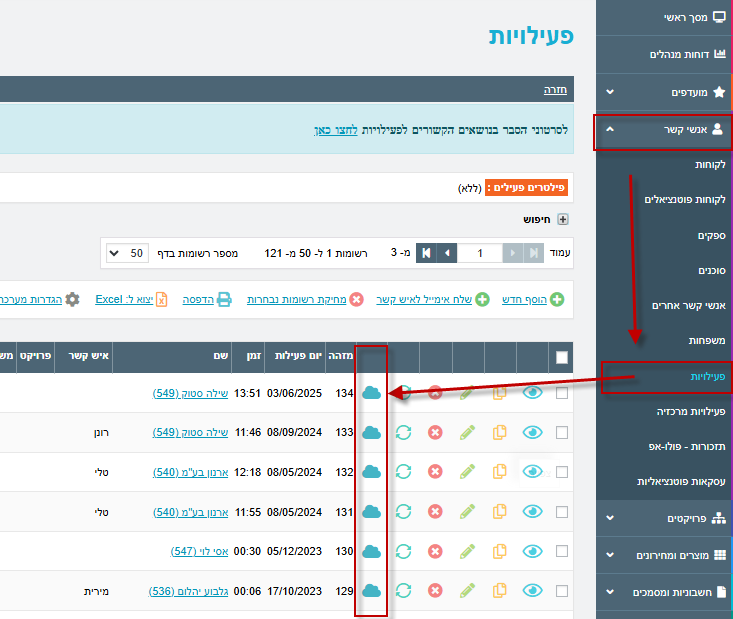Toggle the select-all checkbox in table header
733x619 pixels.
562,357
